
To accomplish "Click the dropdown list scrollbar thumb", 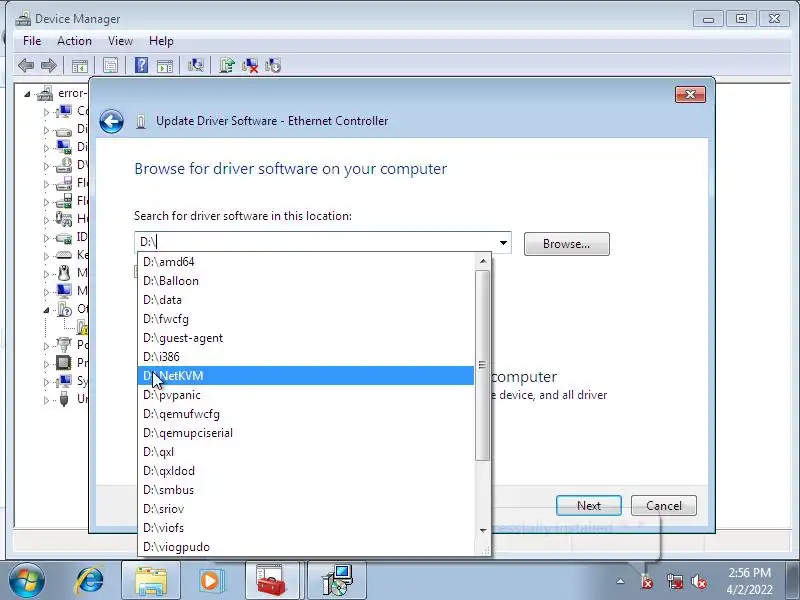I will tap(483, 365).
